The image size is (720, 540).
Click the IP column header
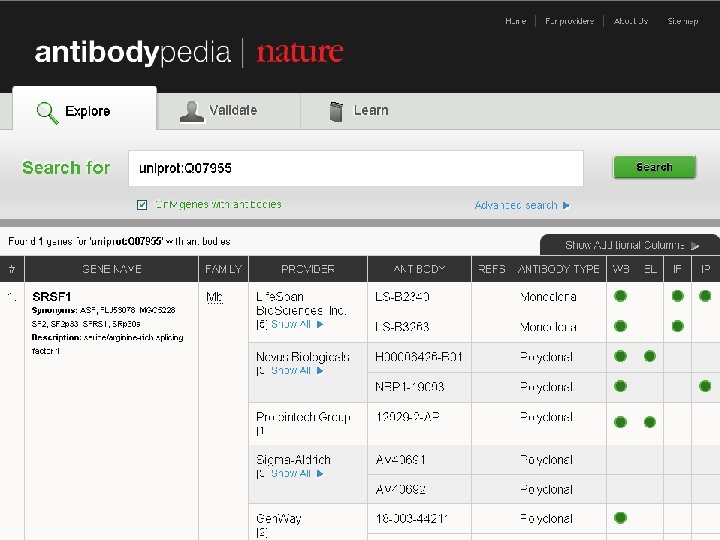tap(706, 269)
